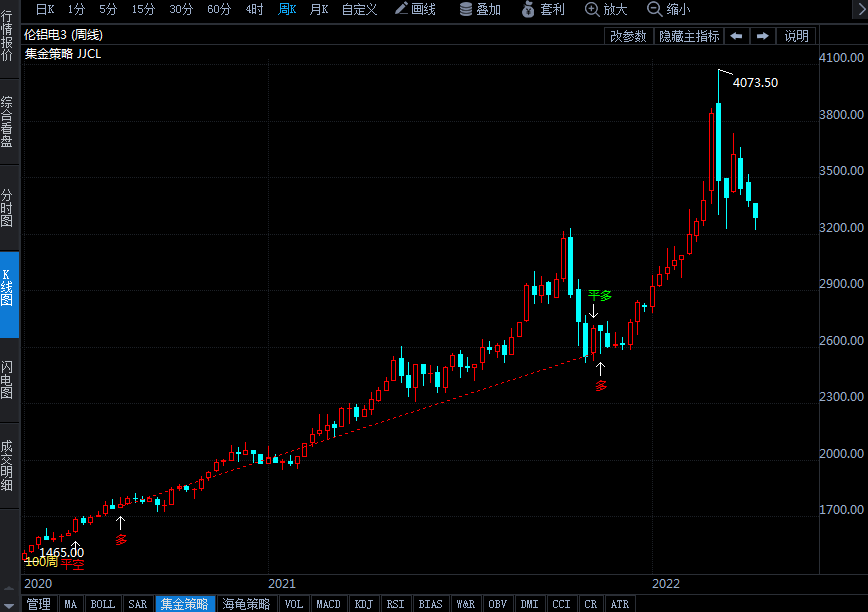Select the W&R indicator tab

click(466, 604)
